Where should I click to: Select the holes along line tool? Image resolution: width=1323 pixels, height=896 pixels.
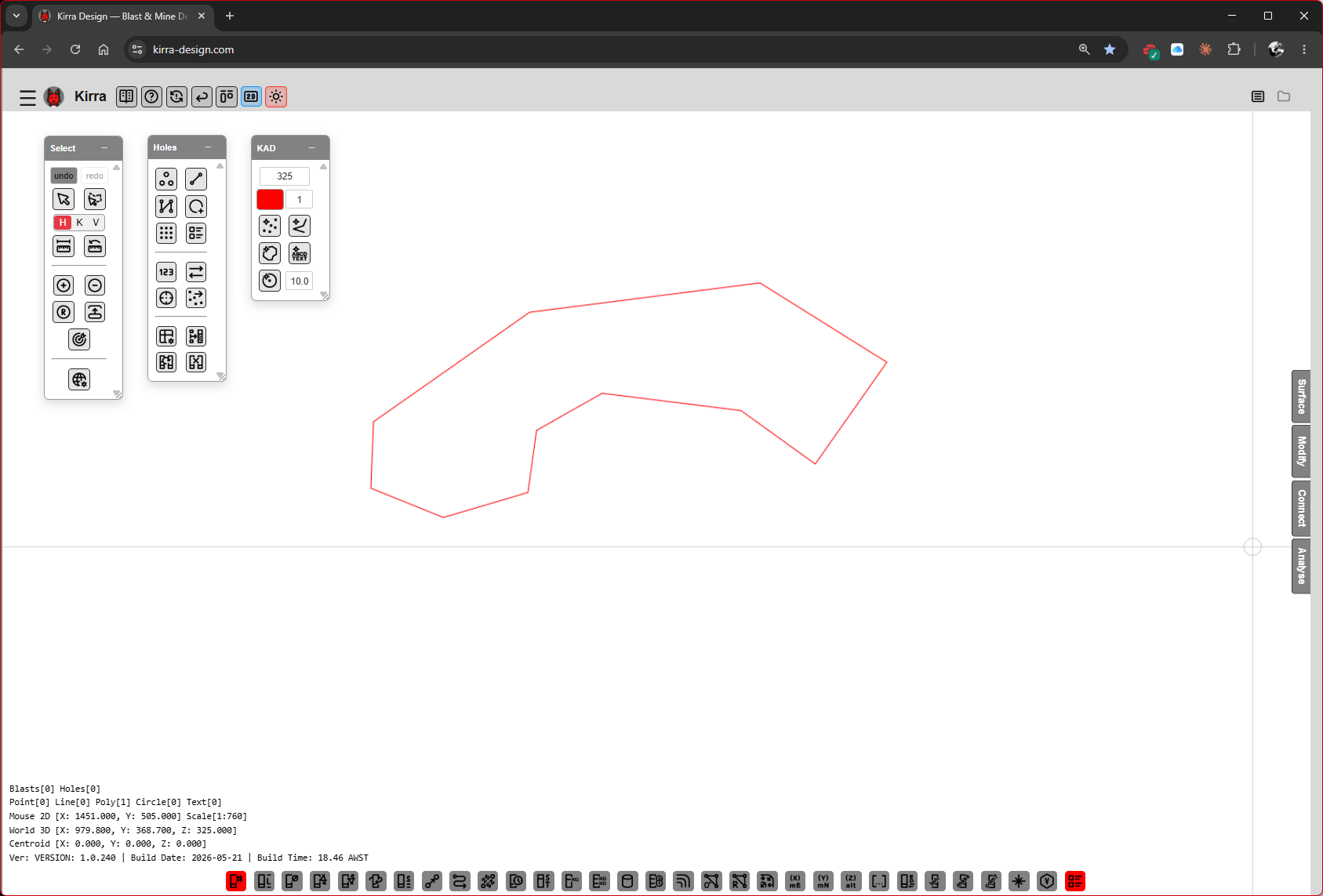[x=196, y=180]
